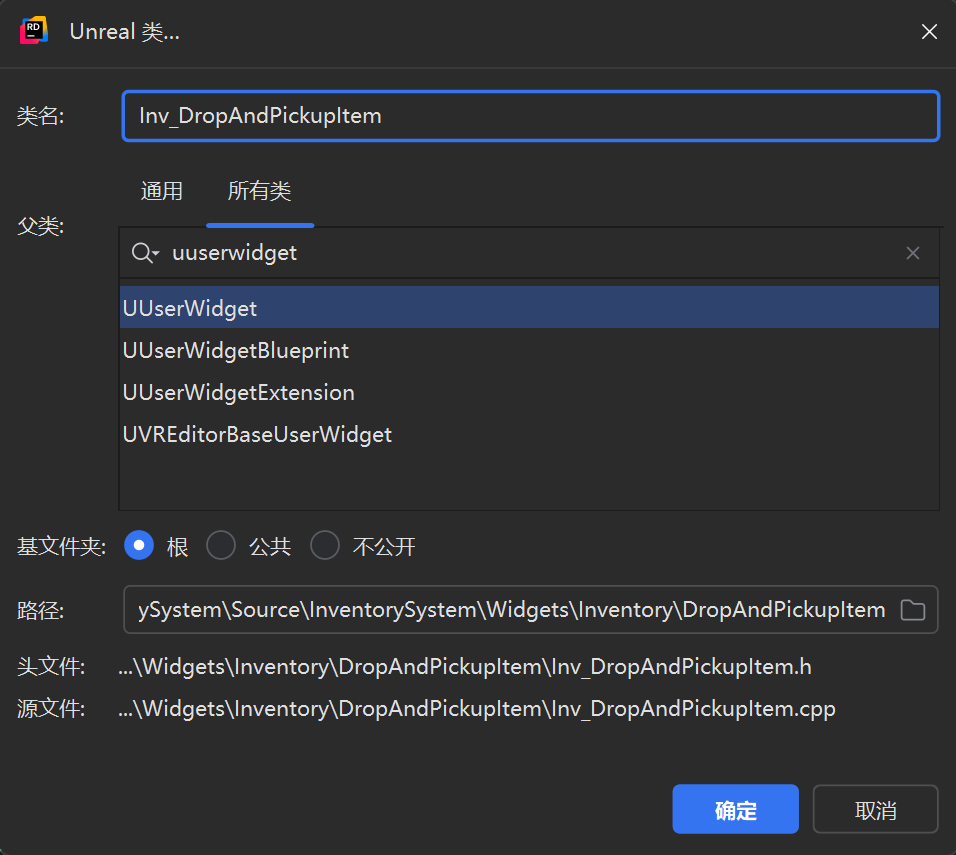Screen dimensions: 956x855
Task: Select the 根 radio button
Action: point(139,546)
